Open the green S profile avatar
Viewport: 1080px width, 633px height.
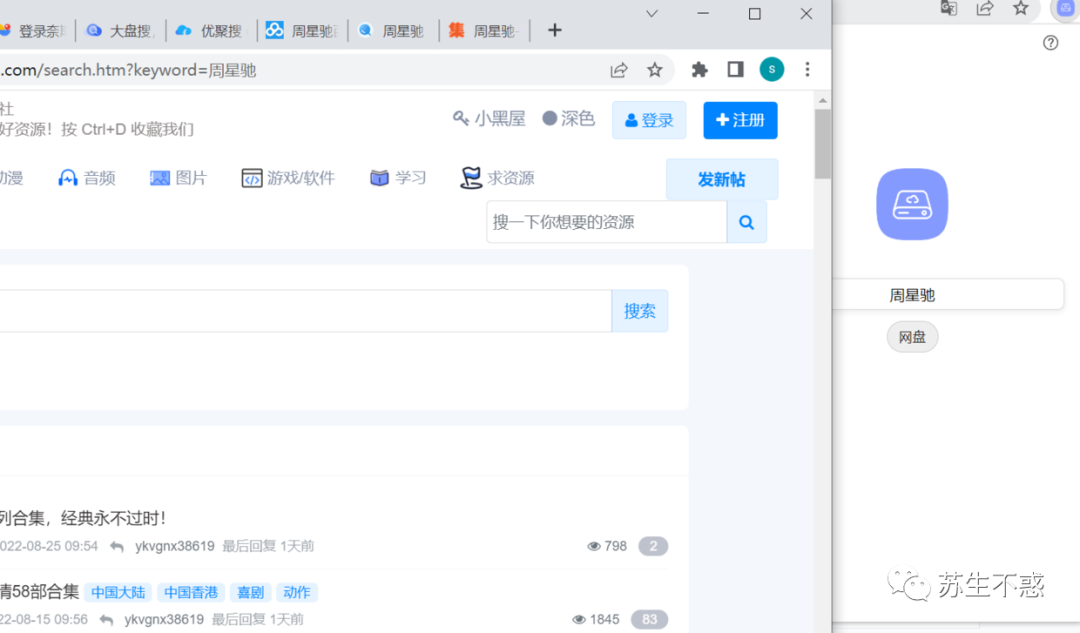771,70
